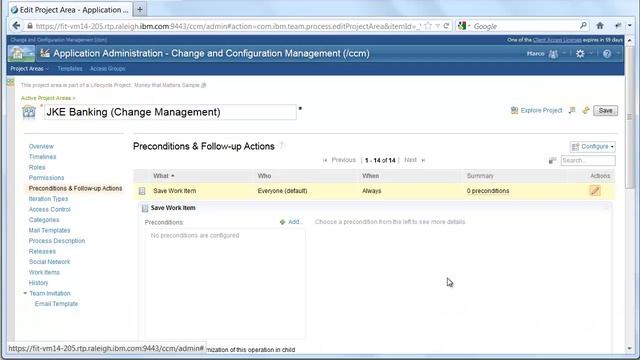The height and width of the screenshot is (360, 640).
Task: Click the green mini-dashboard icon on left edge
Action: [x=11, y=83]
